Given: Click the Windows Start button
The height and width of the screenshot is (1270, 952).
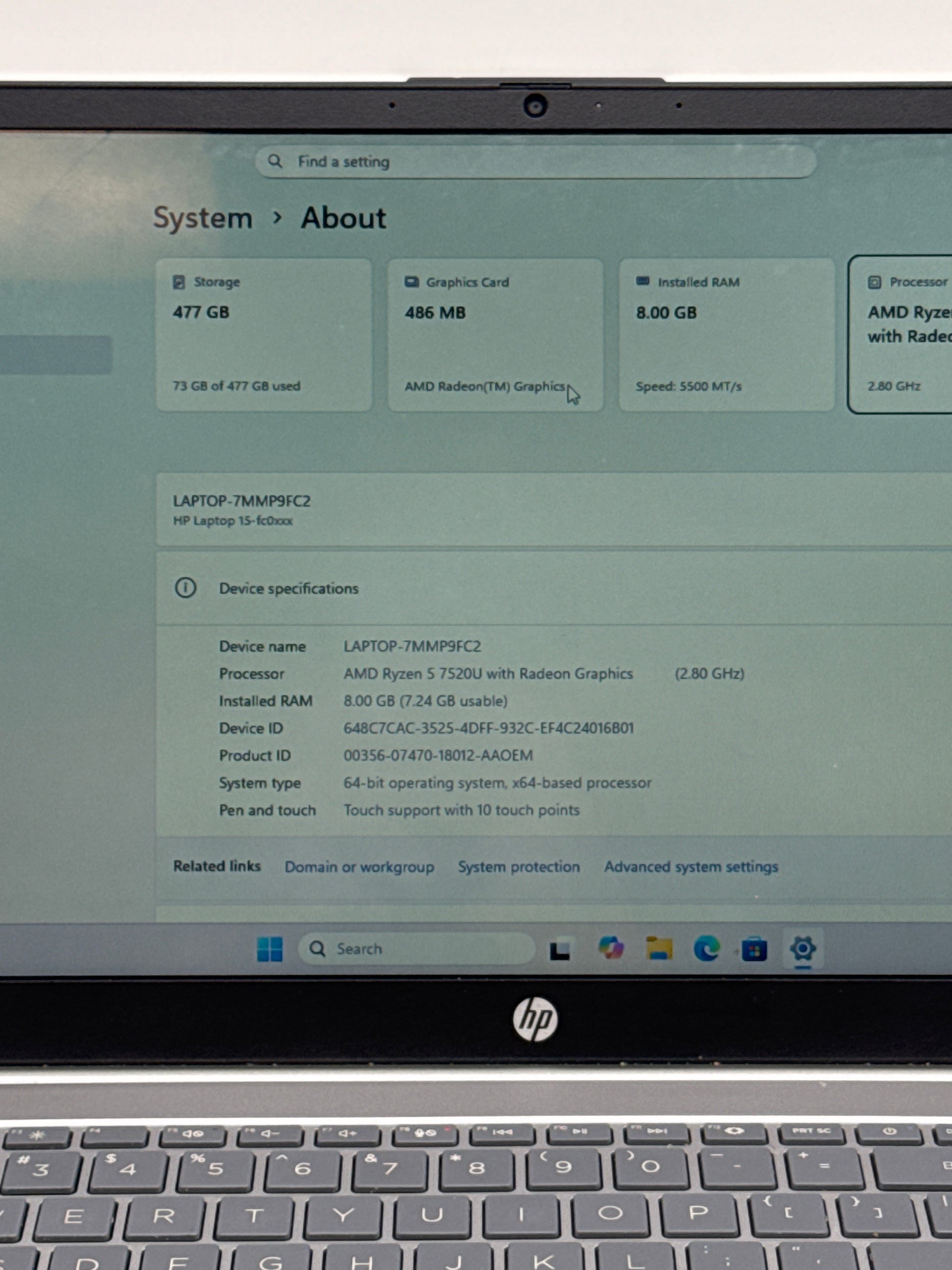Looking at the screenshot, I should 269,948.
